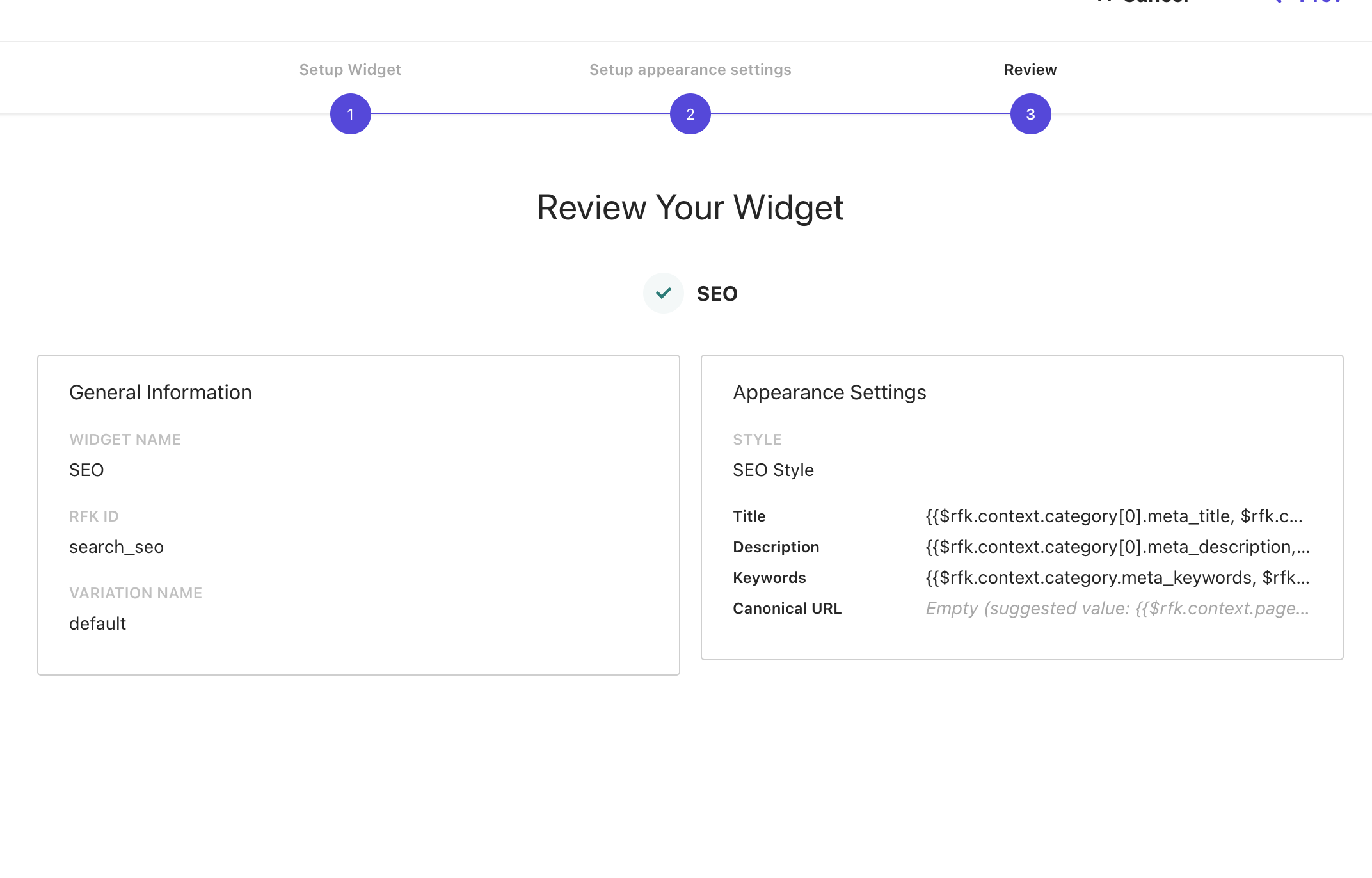Click the VARIATION NAME label

(x=136, y=593)
